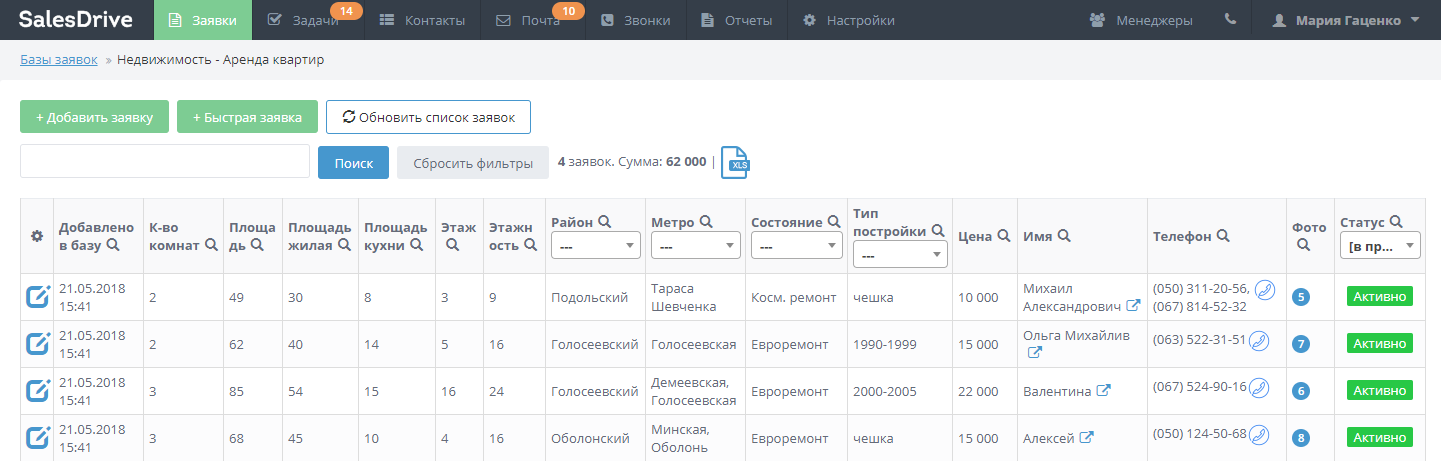Click the XLS export icon
This screenshot has width=1441, height=461.
point(735,162)
